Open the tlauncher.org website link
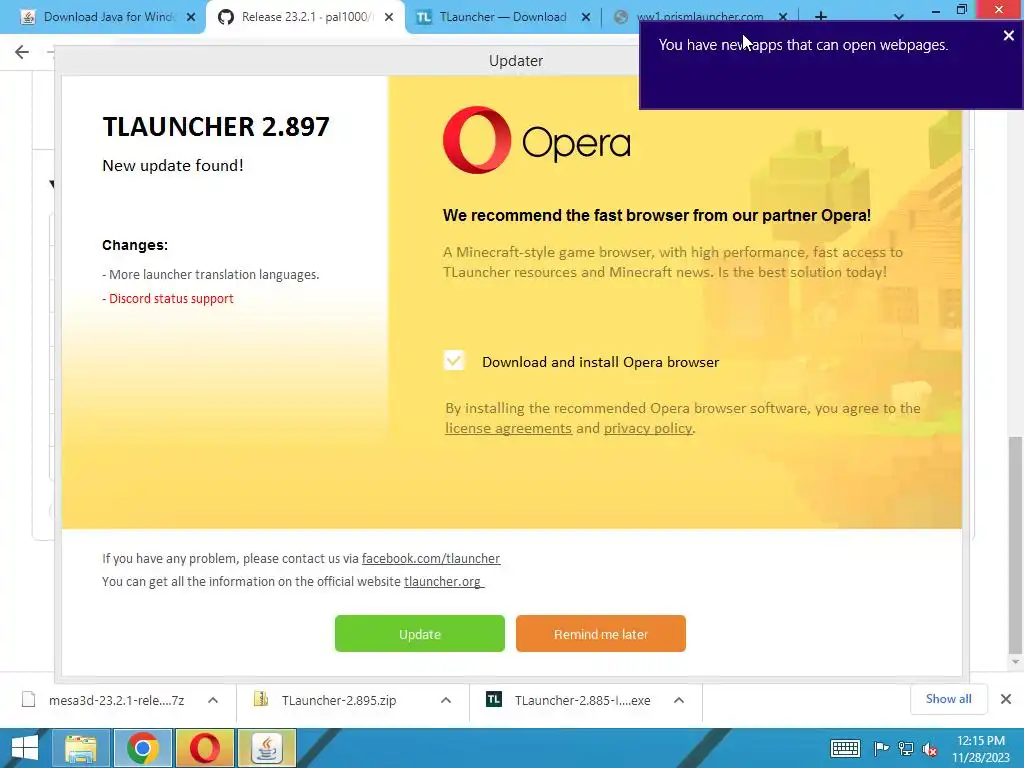 (443, 581)
